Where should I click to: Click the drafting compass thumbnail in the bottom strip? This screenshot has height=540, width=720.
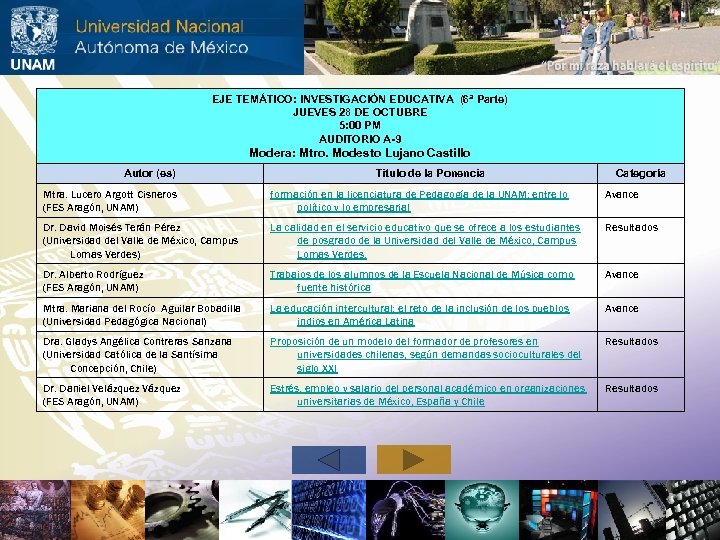[x=255, y=510]
